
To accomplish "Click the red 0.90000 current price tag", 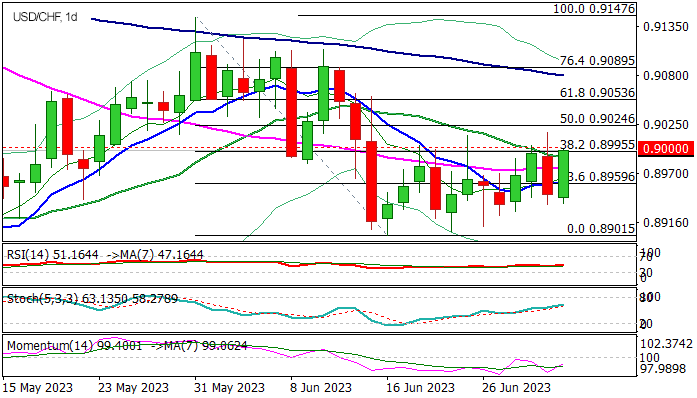I will coord(665,149).
